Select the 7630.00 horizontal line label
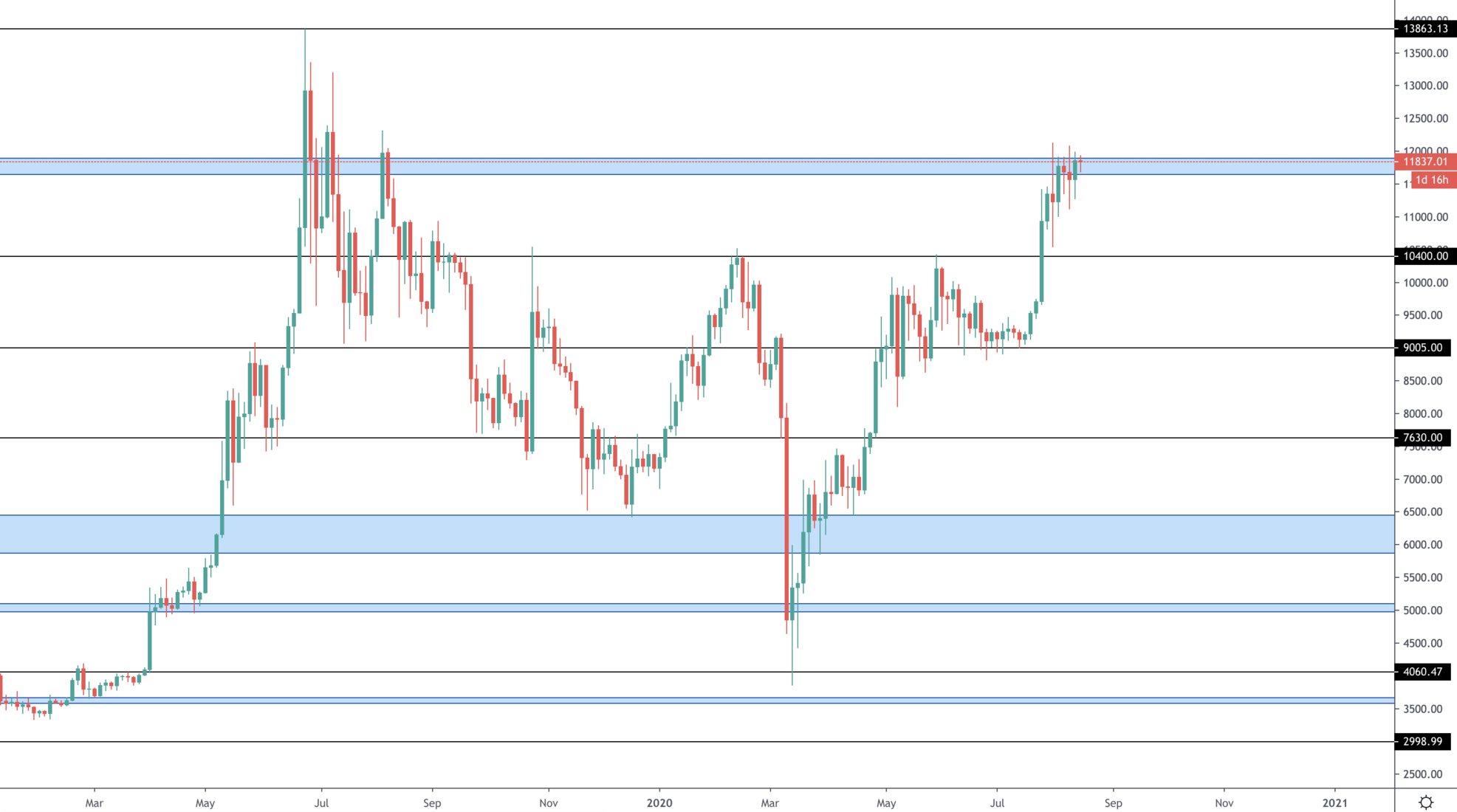Image resolution: width=1457 pixels, height=812 pixels. coord(1422,438)
